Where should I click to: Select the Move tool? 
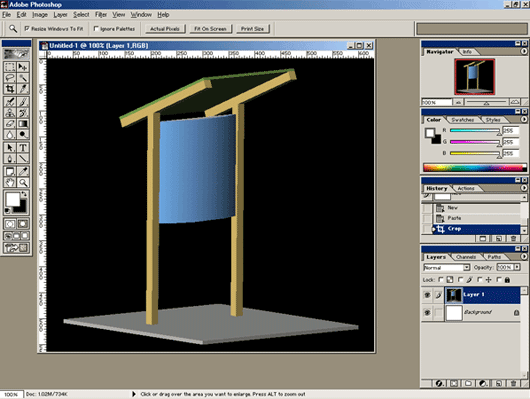(x=23, y=67)
